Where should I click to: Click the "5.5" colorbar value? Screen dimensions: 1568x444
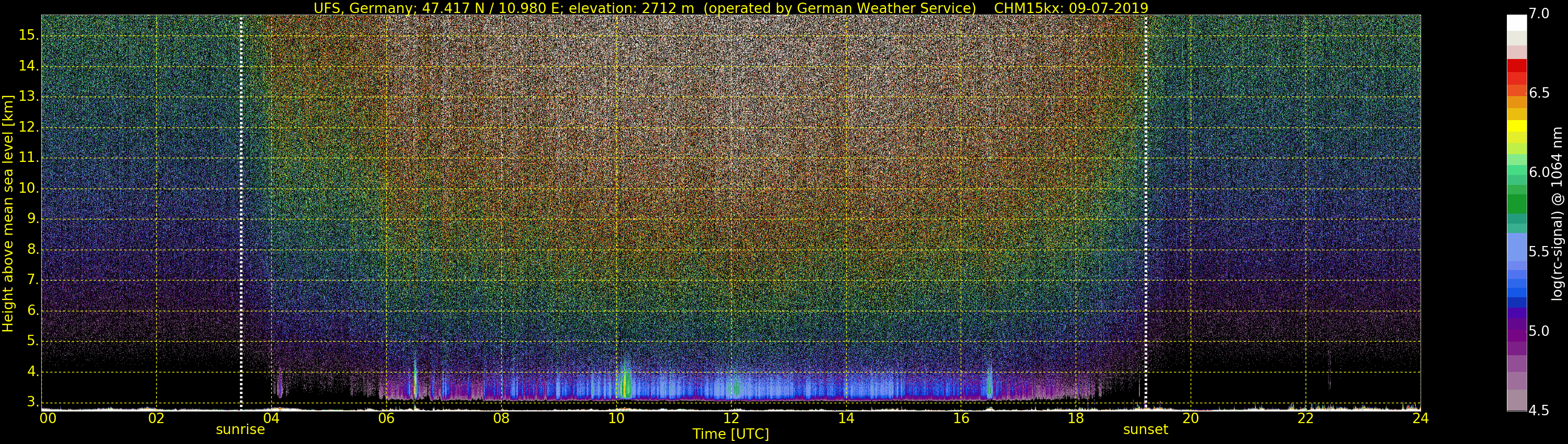[1539, 252]
